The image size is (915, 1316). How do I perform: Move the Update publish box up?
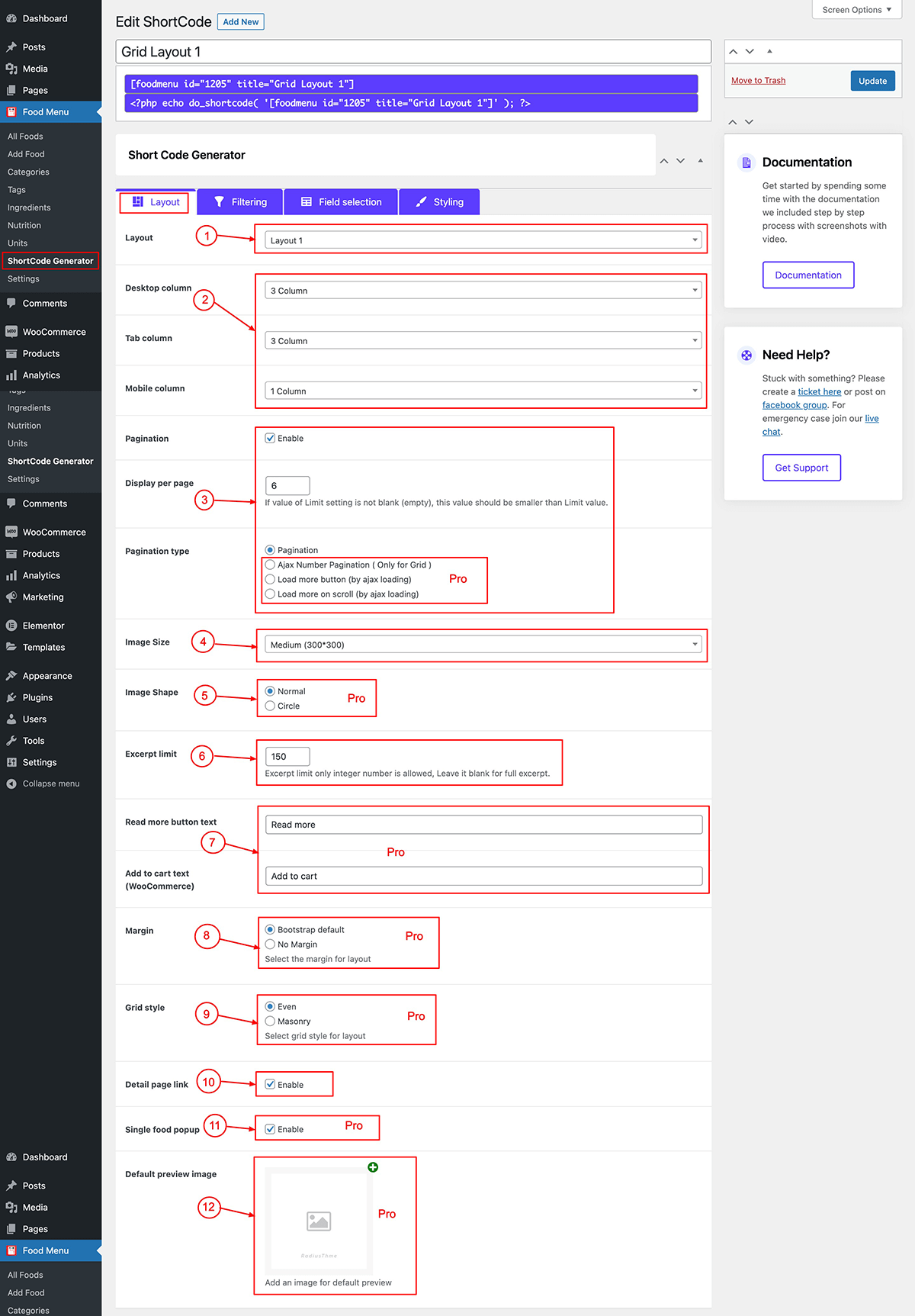click(x=733, y=51)
